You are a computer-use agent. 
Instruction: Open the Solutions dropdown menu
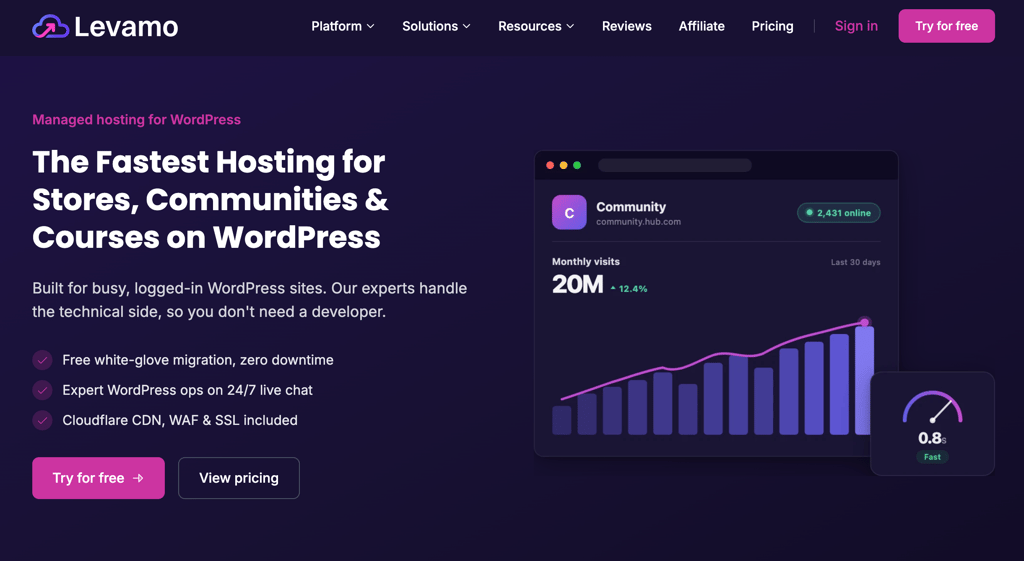pos(436,26)
